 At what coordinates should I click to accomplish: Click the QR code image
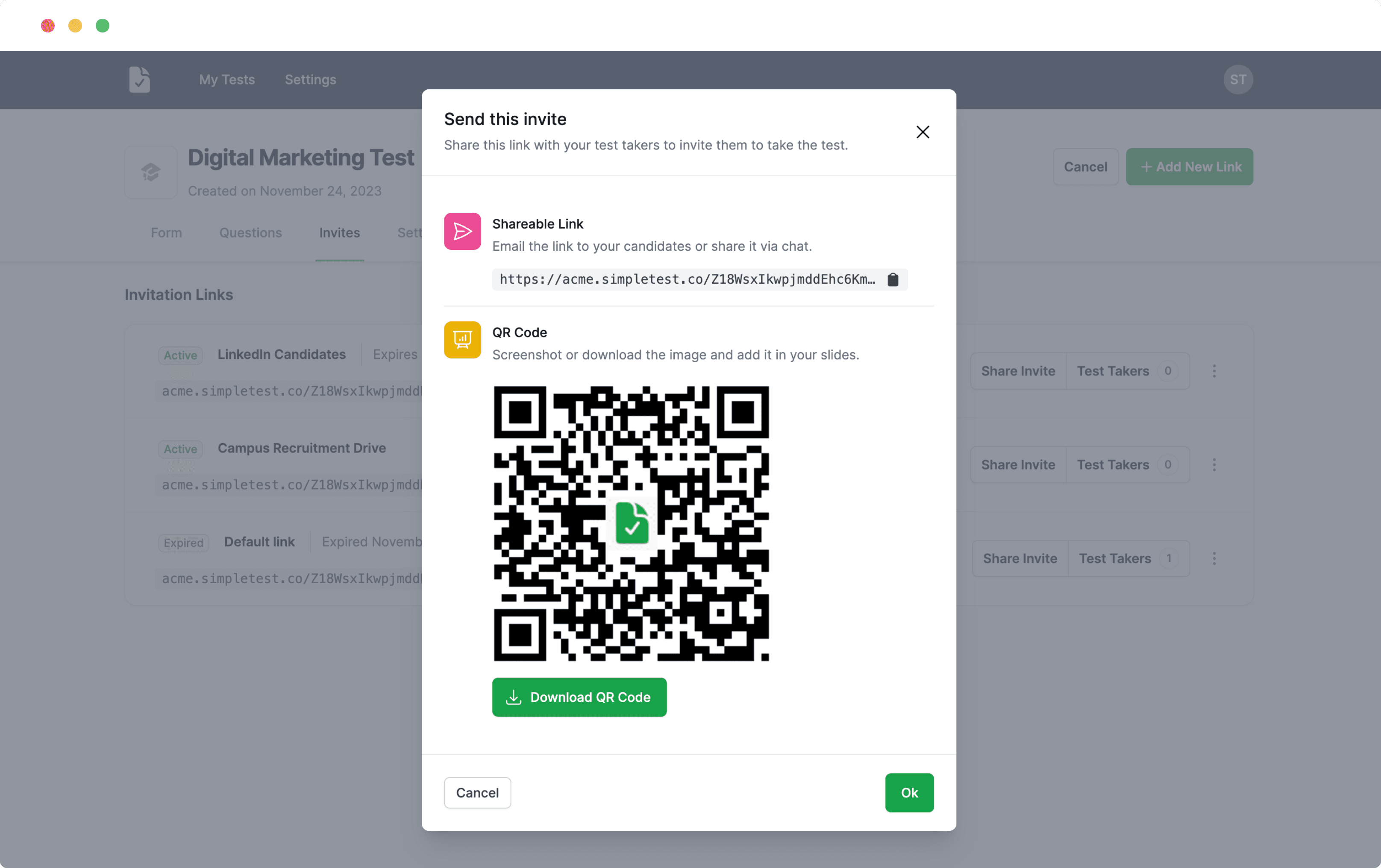point(631,523)
